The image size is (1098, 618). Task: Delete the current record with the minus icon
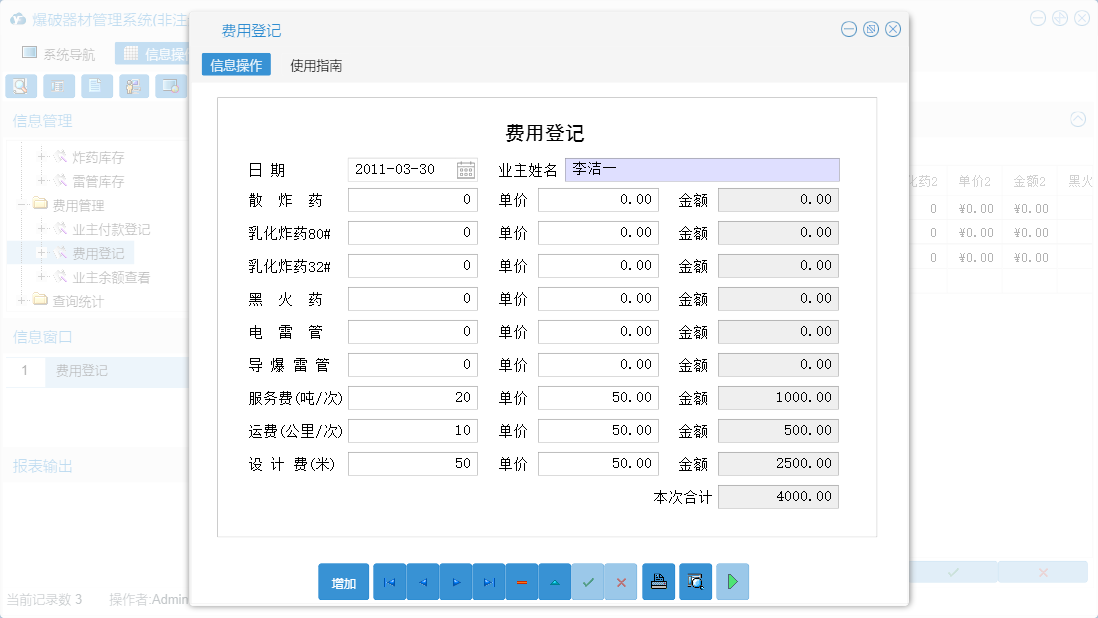[521, 581]
